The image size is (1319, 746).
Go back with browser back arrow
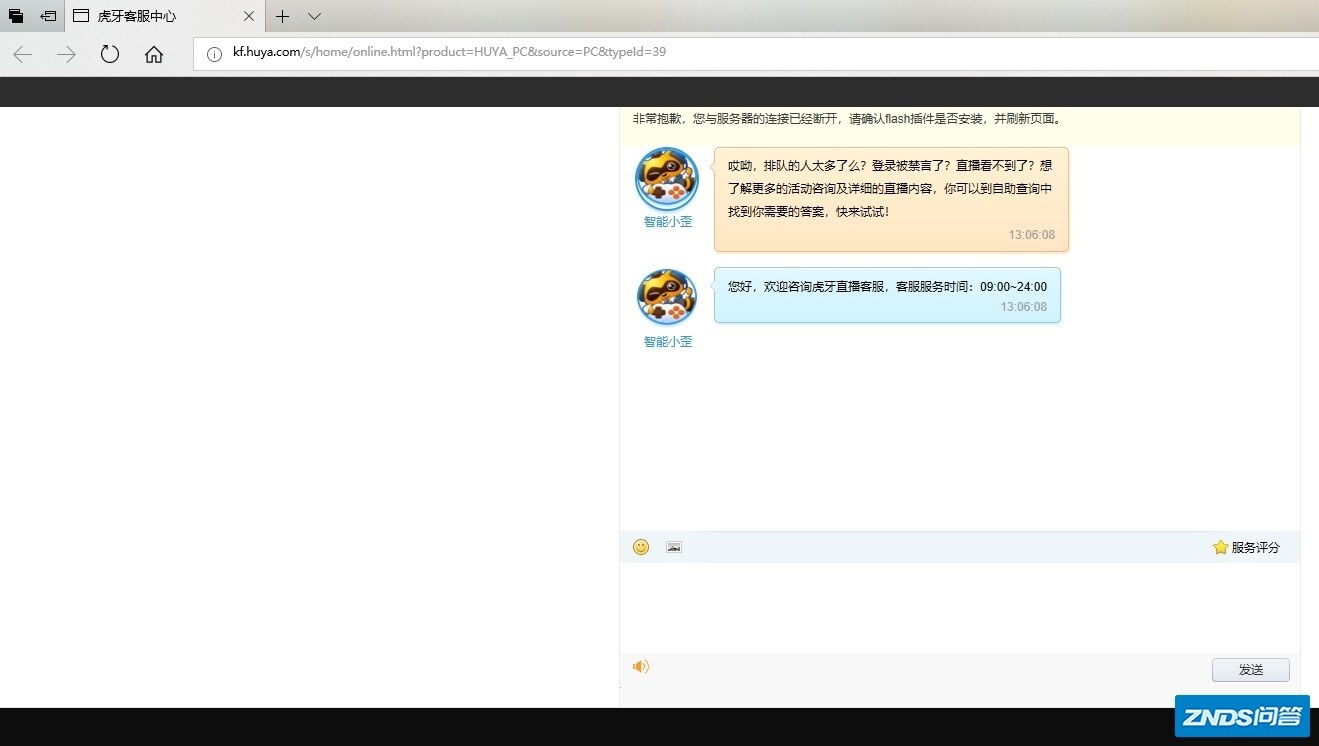[22, 54]
